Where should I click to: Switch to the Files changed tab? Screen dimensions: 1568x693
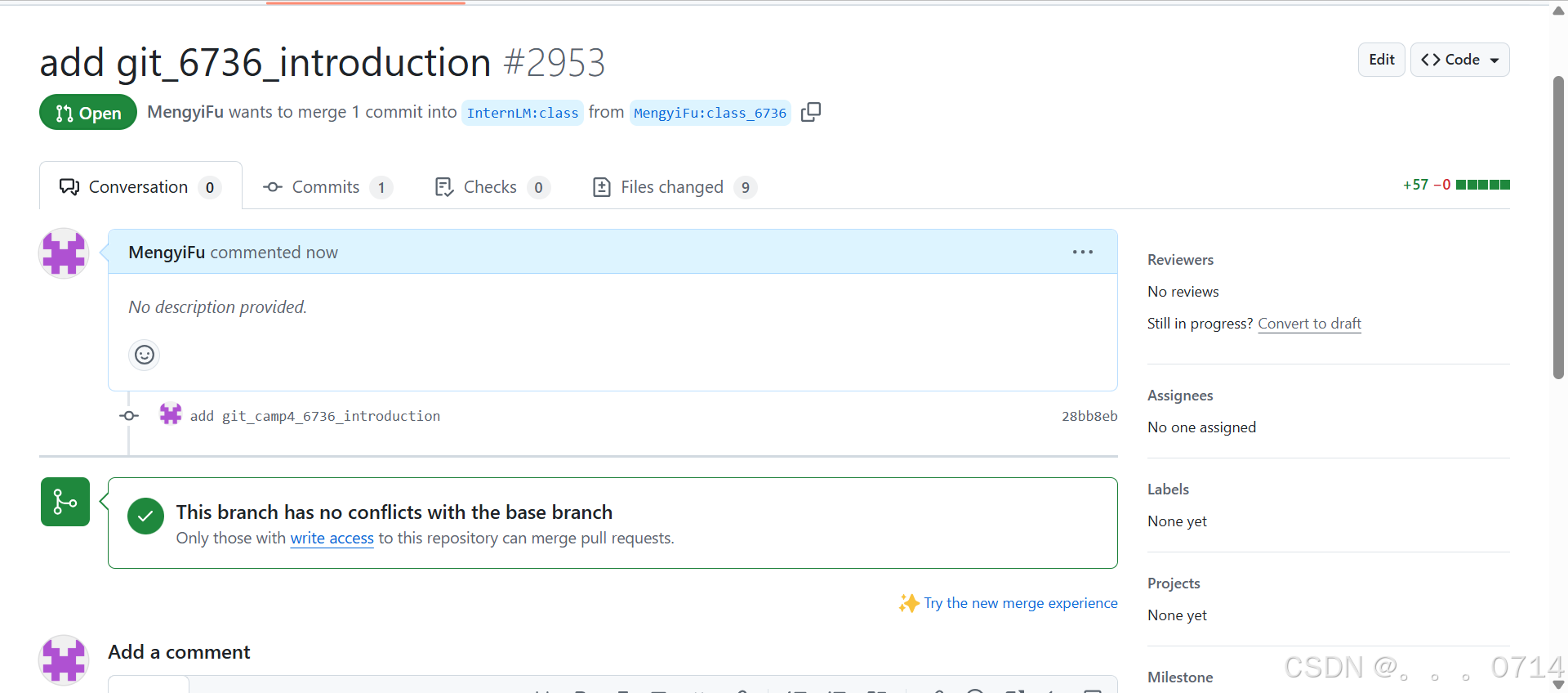pyautogui.click(x=675, y=187)
